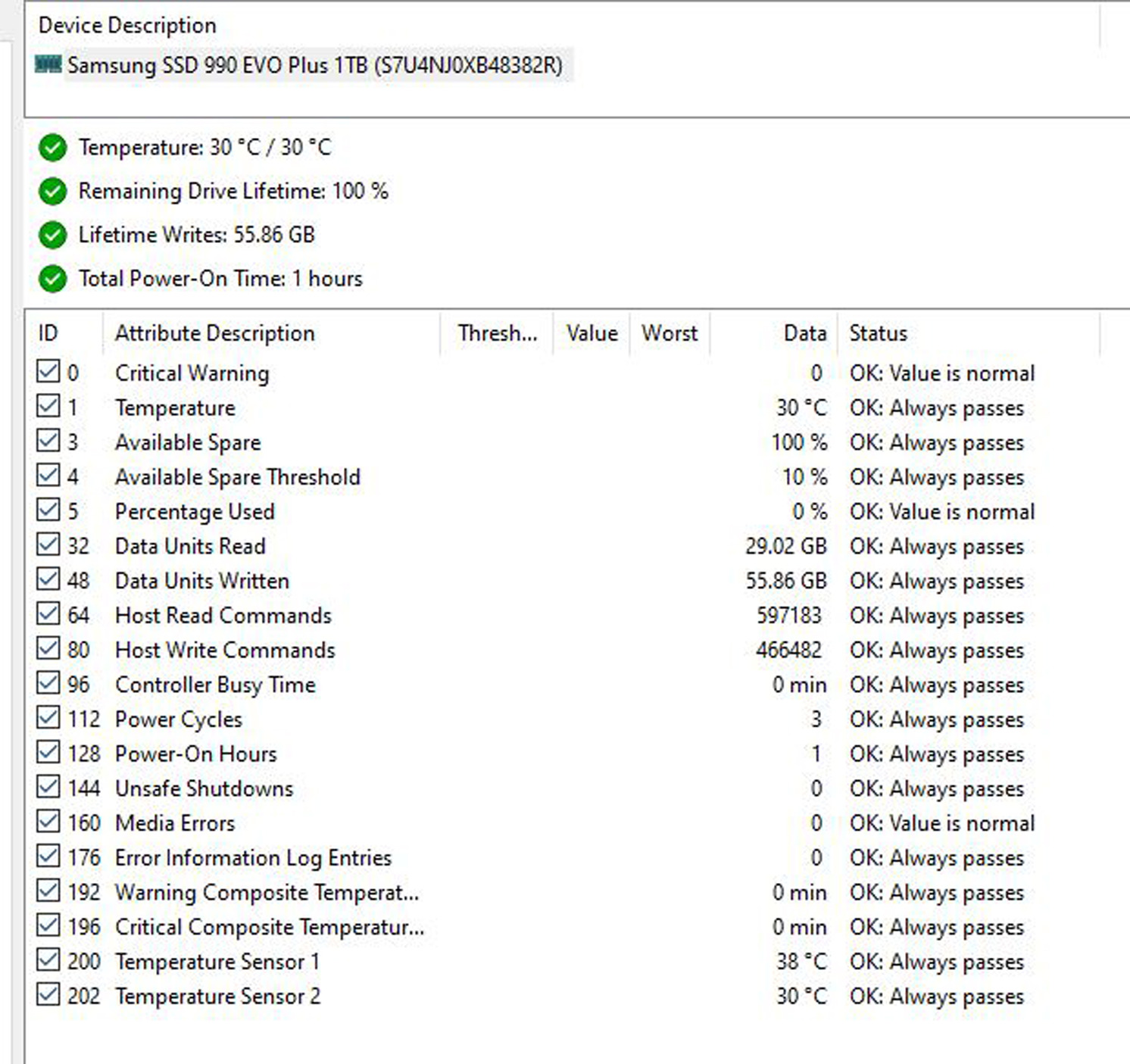Select the Percentage Used attribute name
Image resolution: width=1130 pixels, height=1064 pixels.
coord(195,512)
